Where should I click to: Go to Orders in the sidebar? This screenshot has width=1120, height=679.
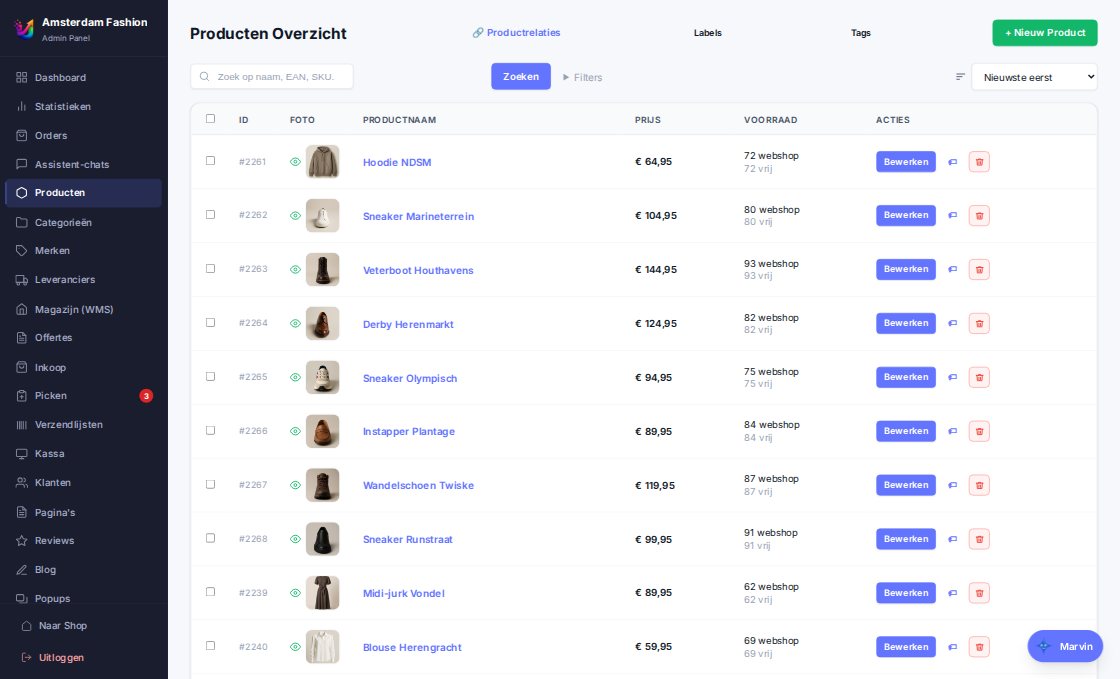click(84, 136)
